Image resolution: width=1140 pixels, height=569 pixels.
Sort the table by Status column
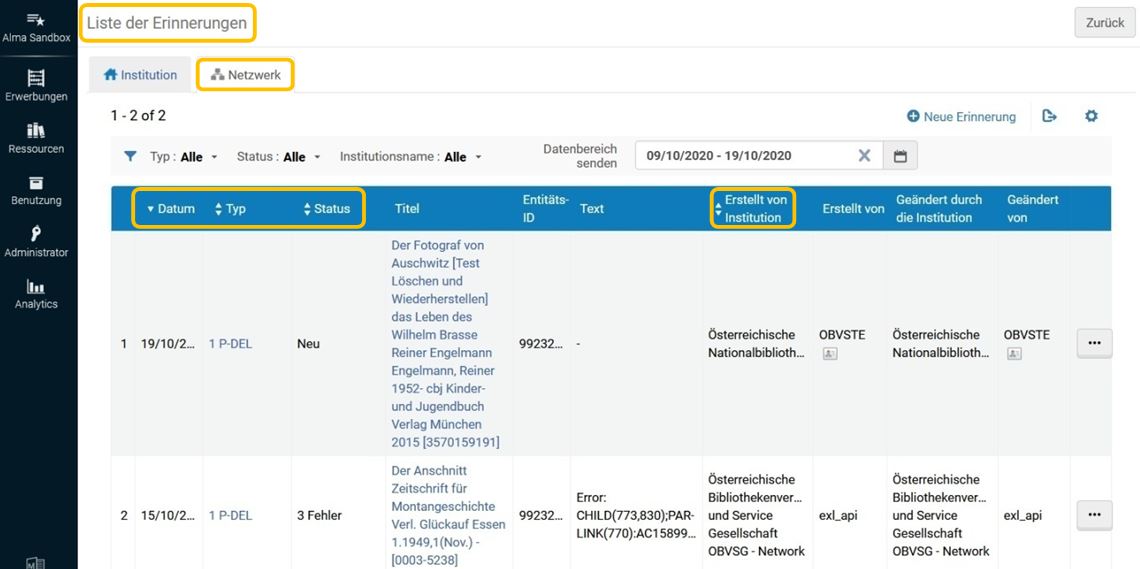[x=326, y=209]
